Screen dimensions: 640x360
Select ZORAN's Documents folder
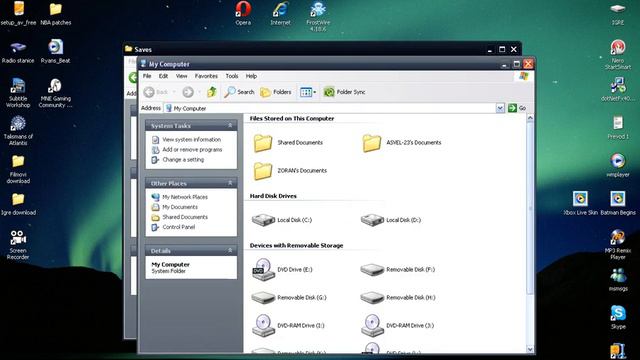point(290,171)
